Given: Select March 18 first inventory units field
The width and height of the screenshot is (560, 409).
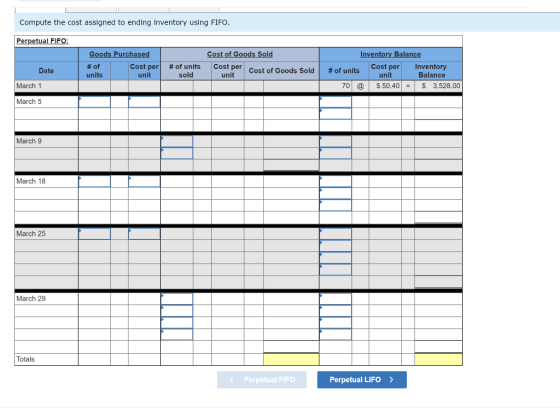Looking at the screenshot, I should point(335,181).
